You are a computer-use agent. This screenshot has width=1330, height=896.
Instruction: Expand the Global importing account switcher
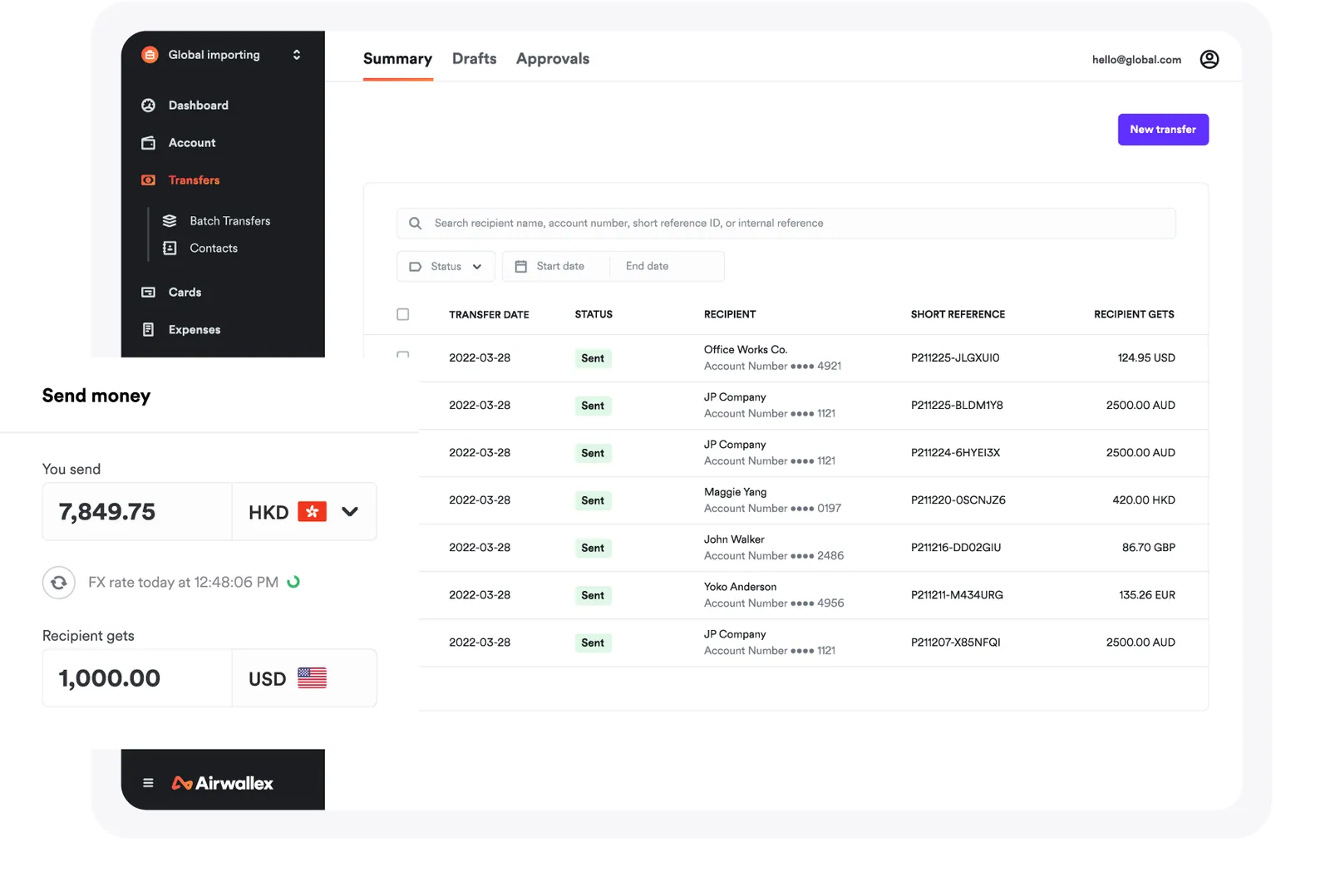point(297,55)
